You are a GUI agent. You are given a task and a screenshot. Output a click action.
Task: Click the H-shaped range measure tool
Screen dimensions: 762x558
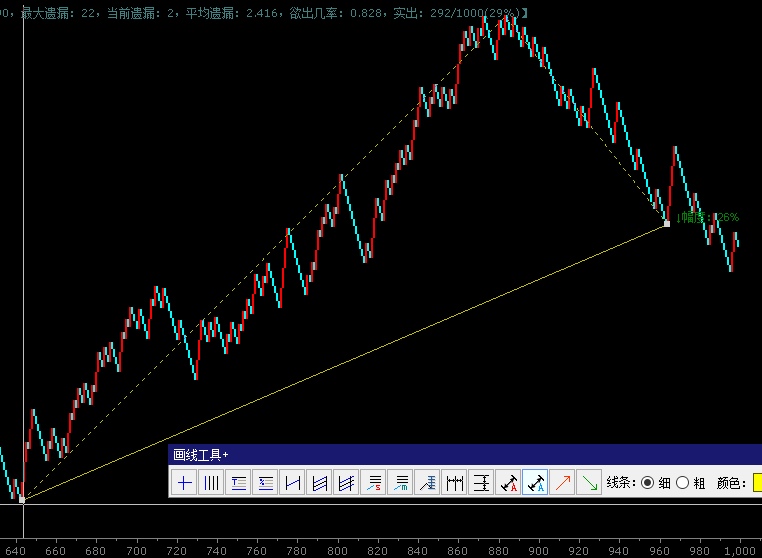[x=292, y=483]
